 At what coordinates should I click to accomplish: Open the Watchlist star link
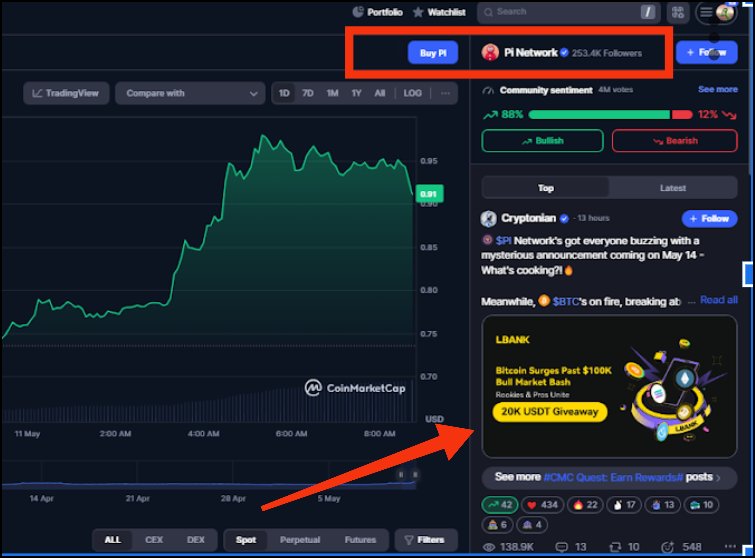tap(439, 12)
